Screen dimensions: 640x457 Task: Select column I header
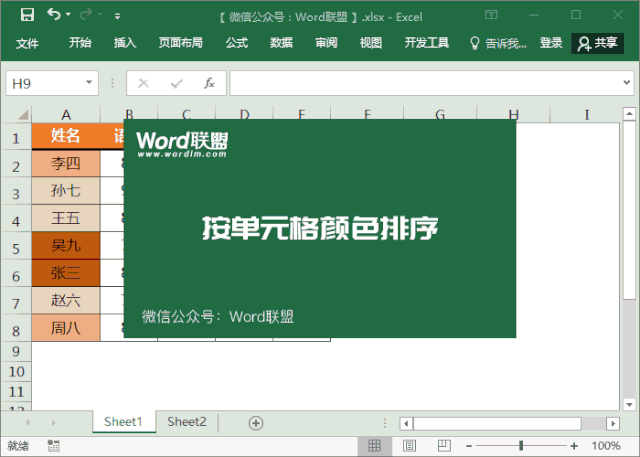click(x=586, y=115)
